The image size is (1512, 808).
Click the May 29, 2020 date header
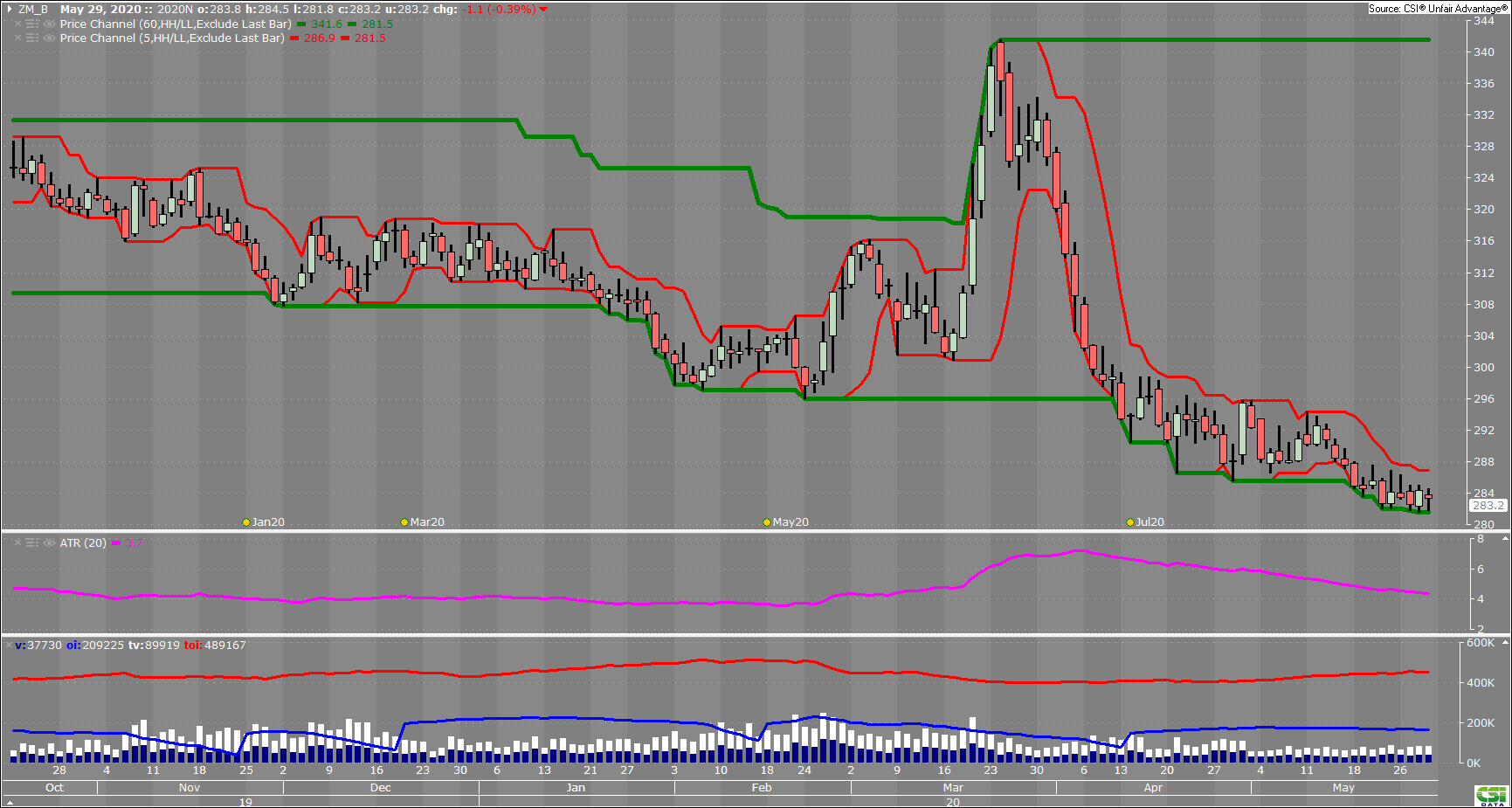pyautogui.click(x=100, y=10)
